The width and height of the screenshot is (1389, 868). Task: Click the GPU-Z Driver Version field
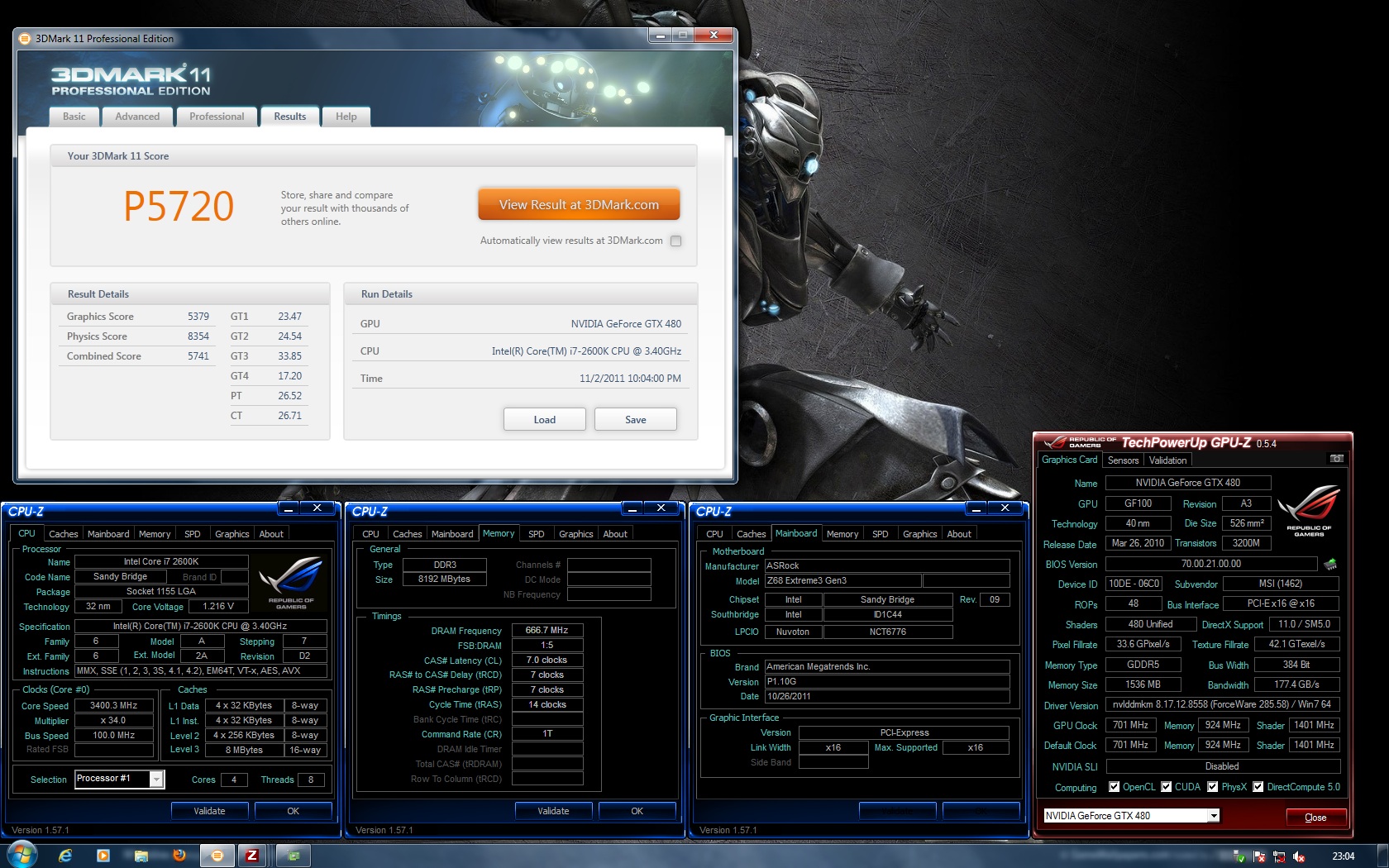[x=1222, y=705]
